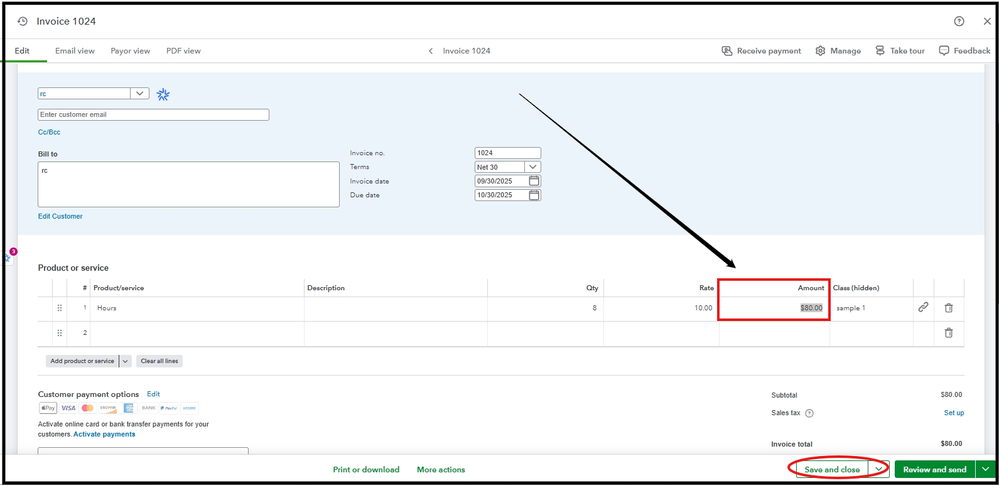Grab the drag handle of line 2
Image resolution: width=999 pixels, height=485 pixels.
click(x=59, y=333)
